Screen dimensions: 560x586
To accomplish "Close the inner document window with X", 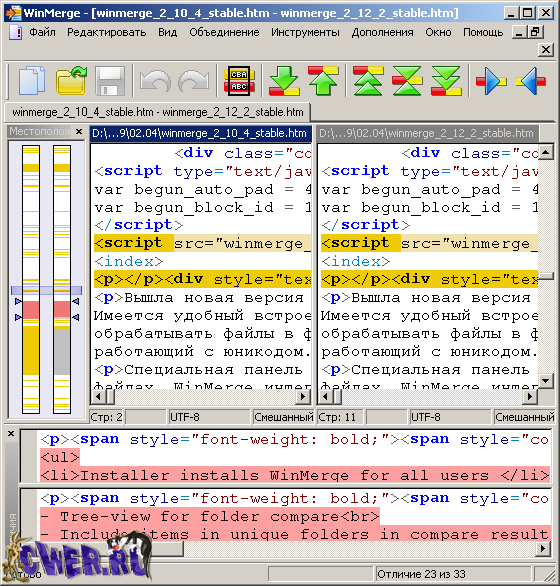I will pyautogui.click(x=546, y=49).
